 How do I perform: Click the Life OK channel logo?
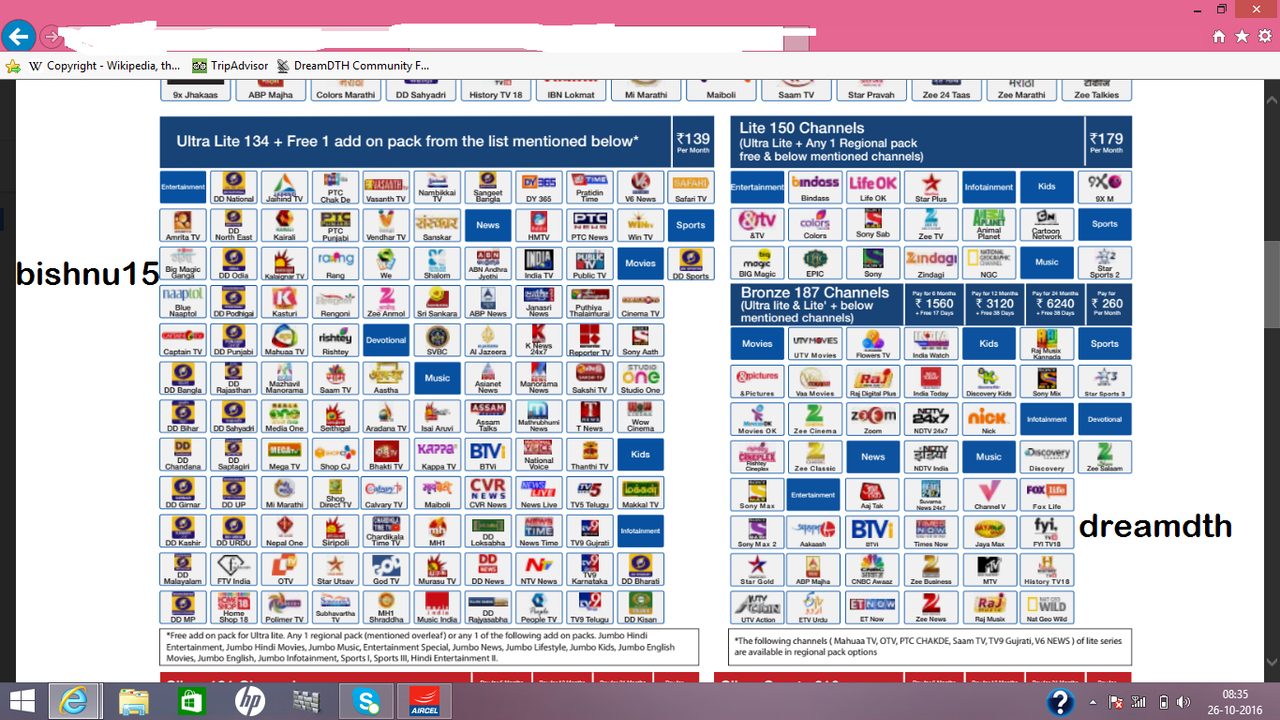[873, 187]
